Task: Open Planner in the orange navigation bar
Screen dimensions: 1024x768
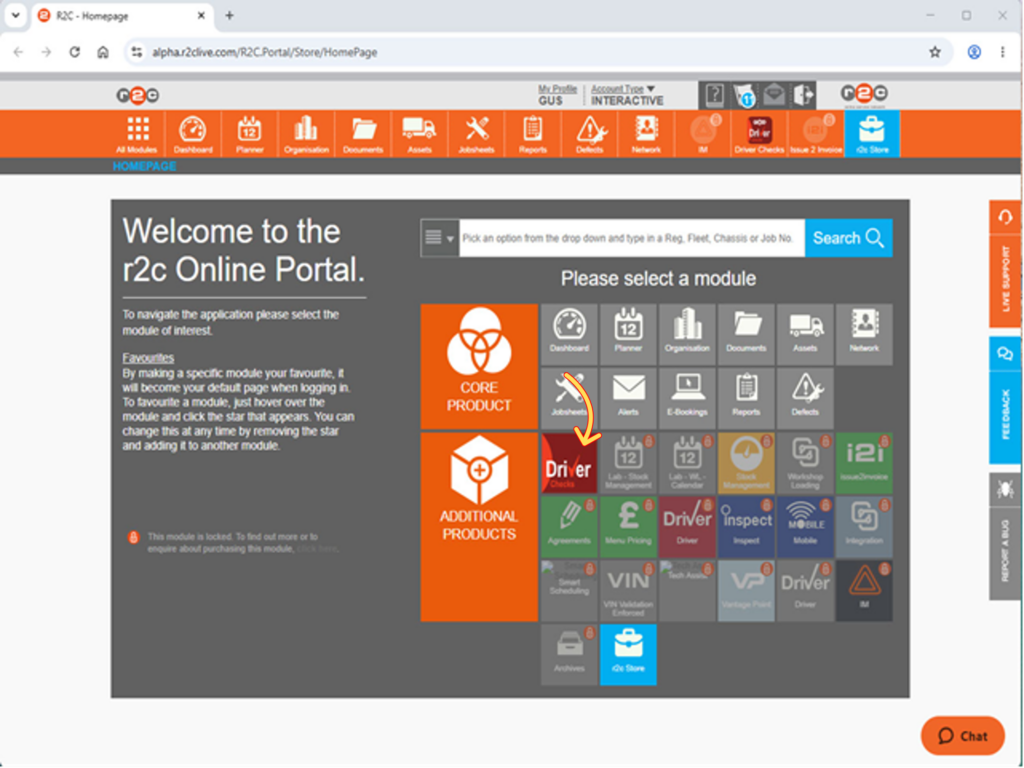Action: pyautogui.click(x=249, y=134)
